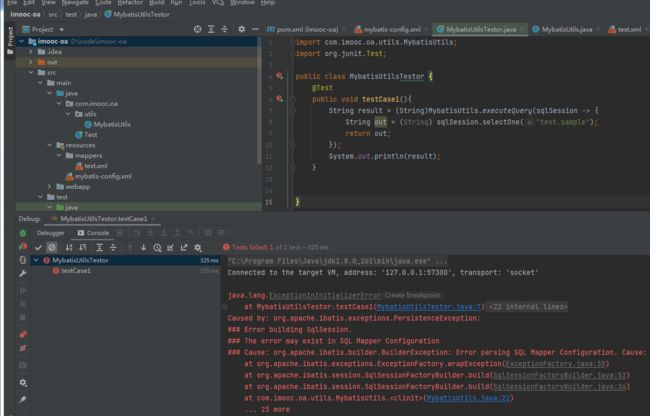Toggle alphabetical sorting of test results

click(69, 247)
